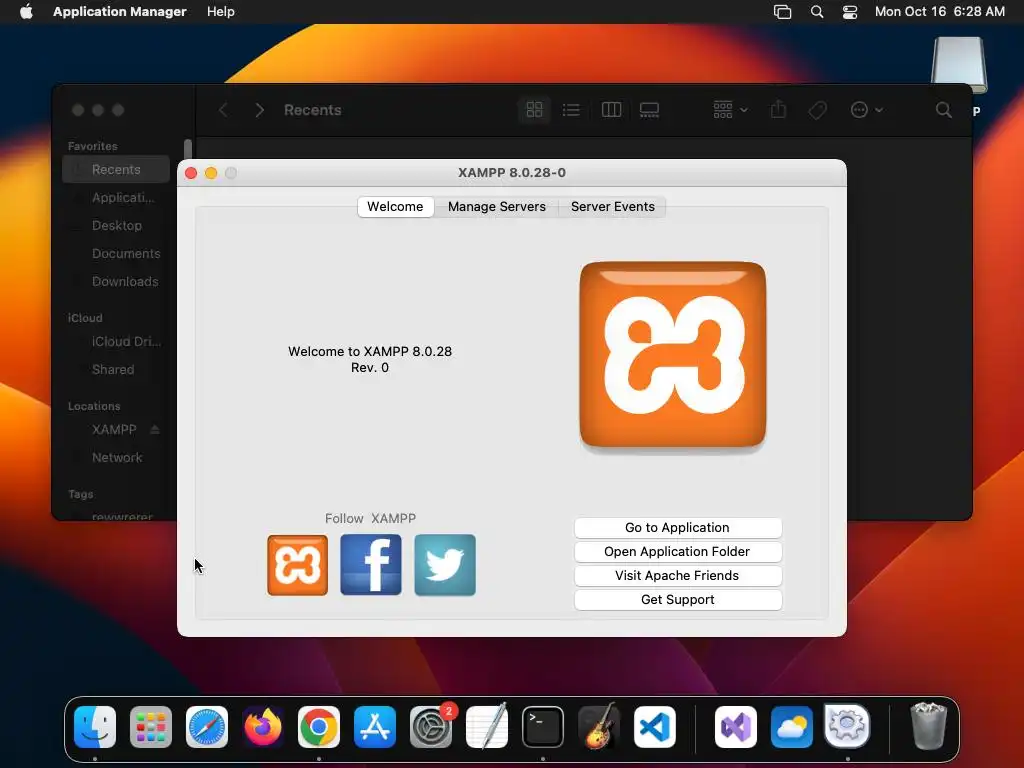Open Finder group-by dropdown
Image resolution: width=1024 pixels, height=768 pixels.
point(730,110)
